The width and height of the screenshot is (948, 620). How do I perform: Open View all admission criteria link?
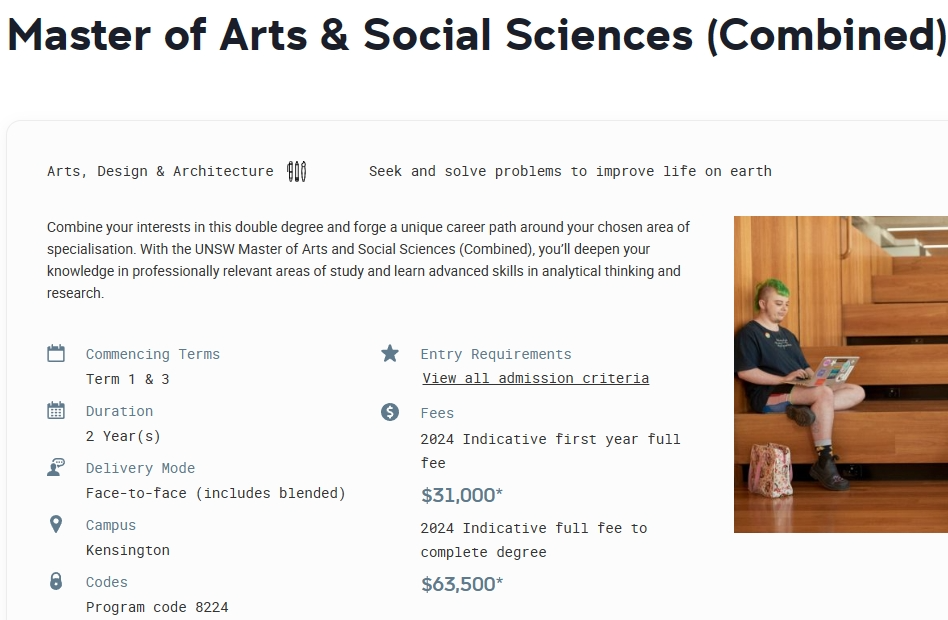tap(536, 378)
